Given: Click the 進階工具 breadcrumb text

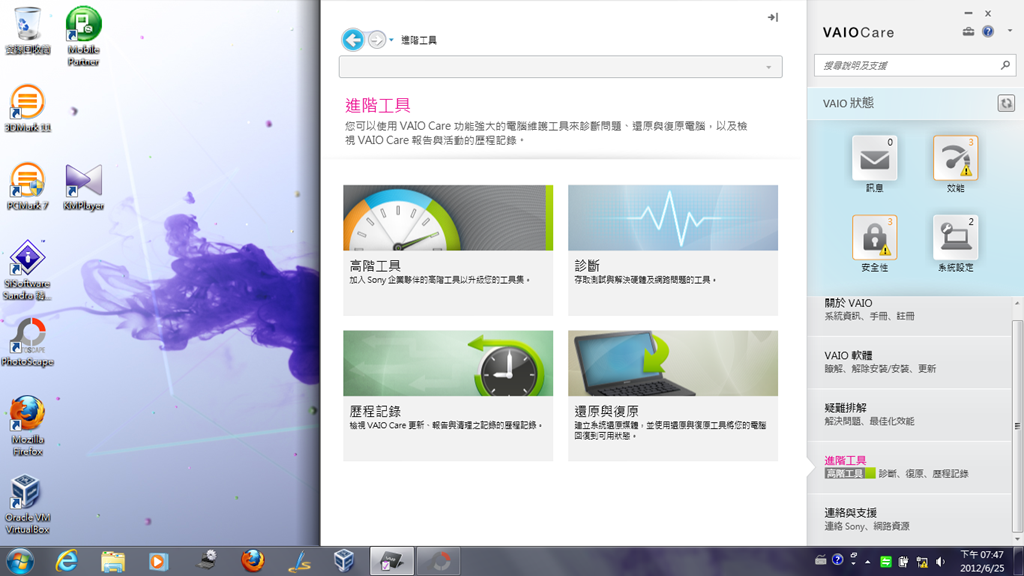Looking at the screenshot, I should point(419,40).
